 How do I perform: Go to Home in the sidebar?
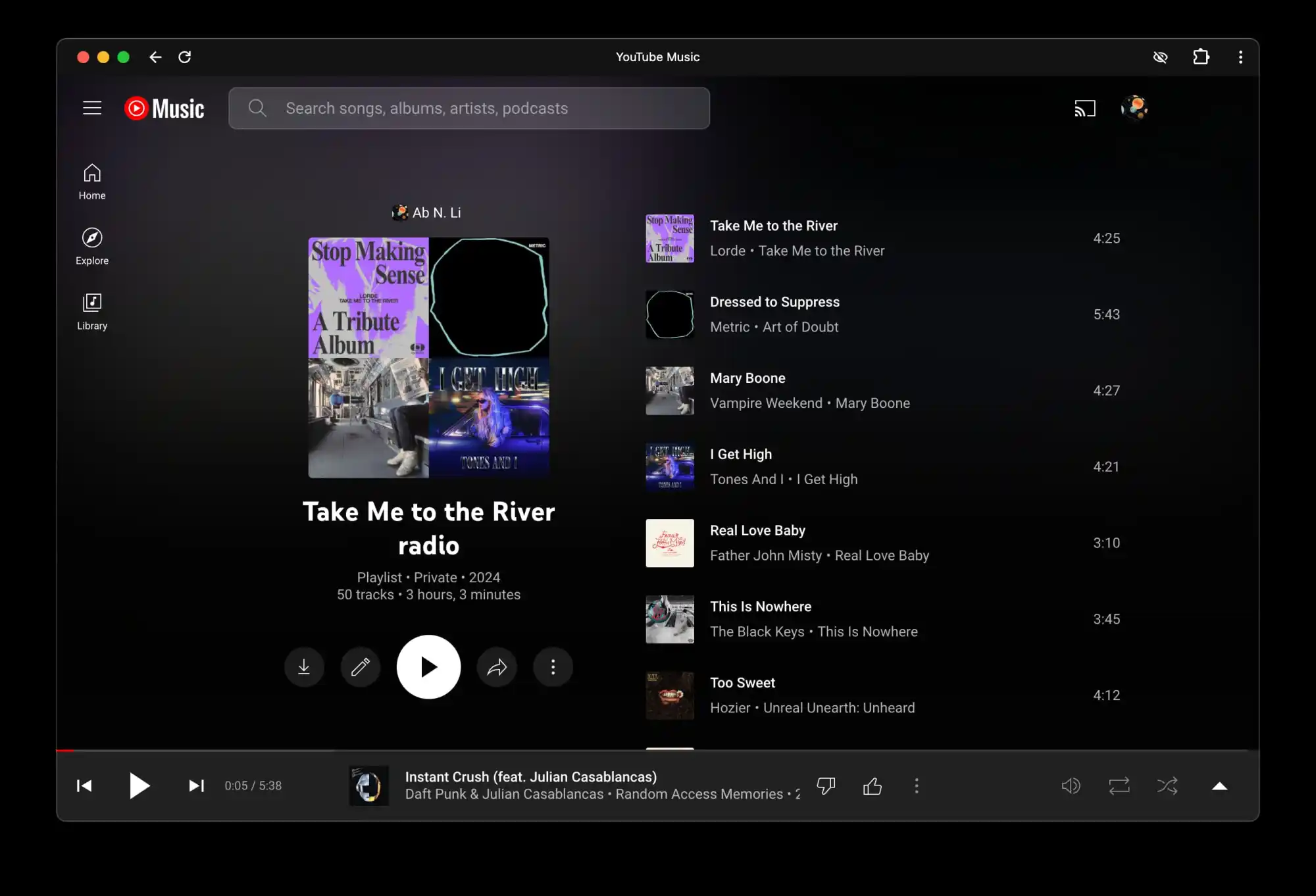click(92, 182)
